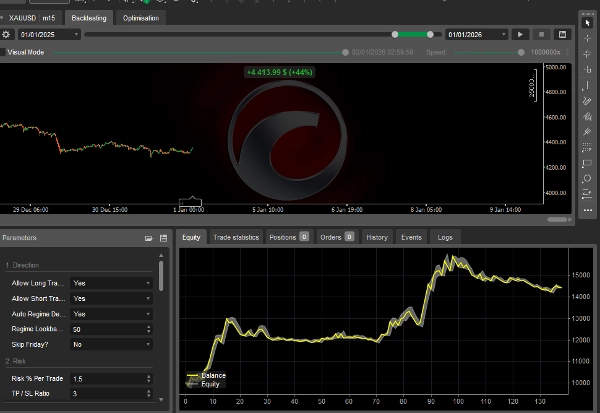Image resolution: width=600 pixels, height=413 pixels.
Task: Adjust the Speed value stepper
Action: tap(567, 52)
